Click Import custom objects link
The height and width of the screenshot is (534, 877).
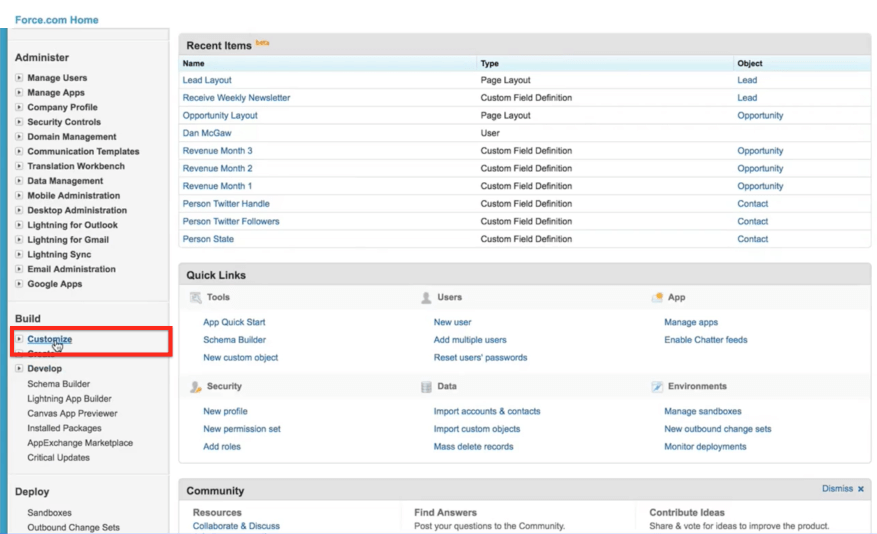[477, 429]
